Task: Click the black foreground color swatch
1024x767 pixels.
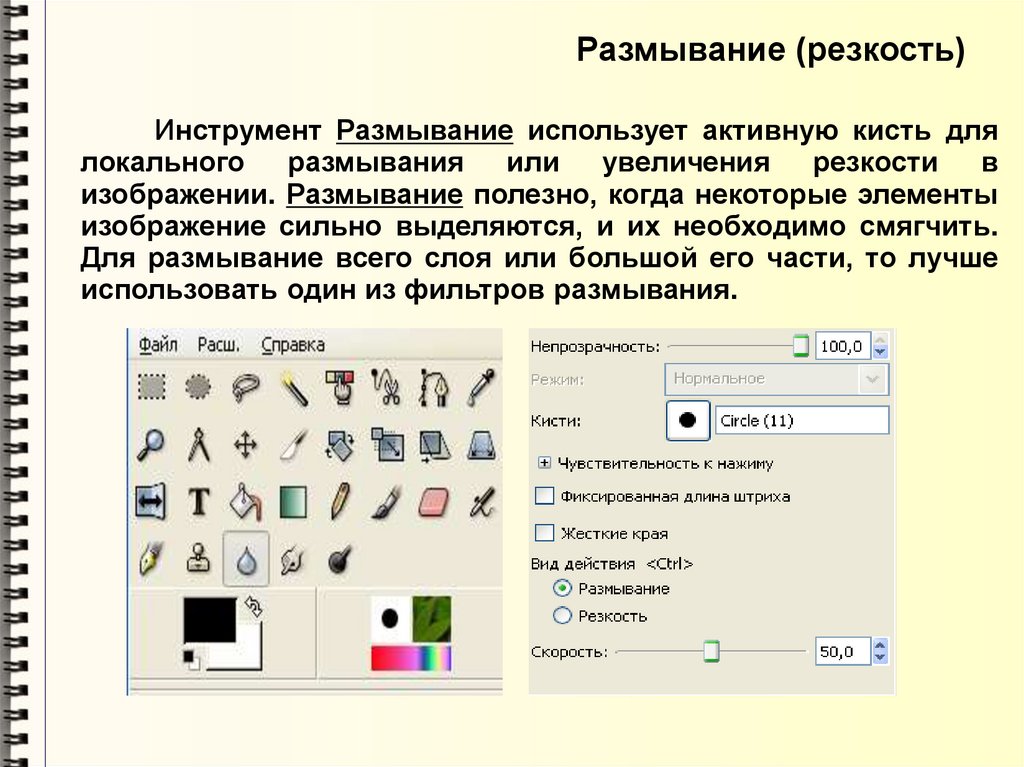Action: [210, 620]
